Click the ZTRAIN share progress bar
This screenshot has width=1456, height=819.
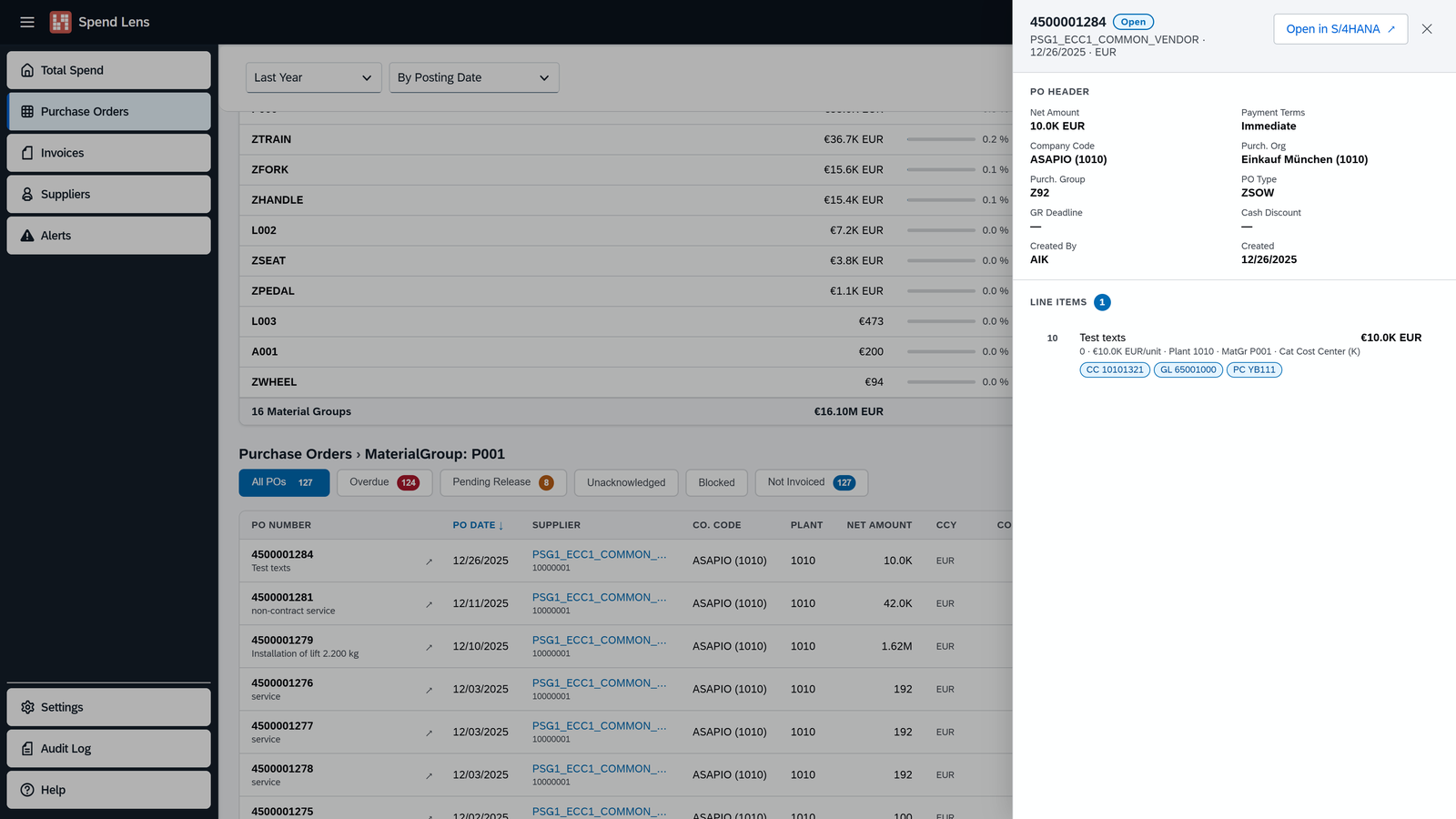pos(941,139)
